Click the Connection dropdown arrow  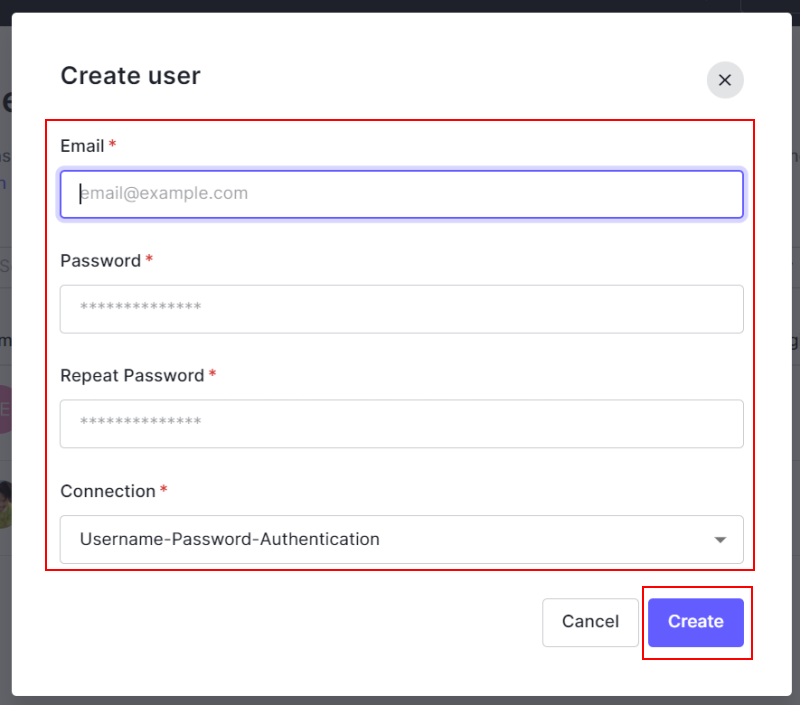[720, 540]
